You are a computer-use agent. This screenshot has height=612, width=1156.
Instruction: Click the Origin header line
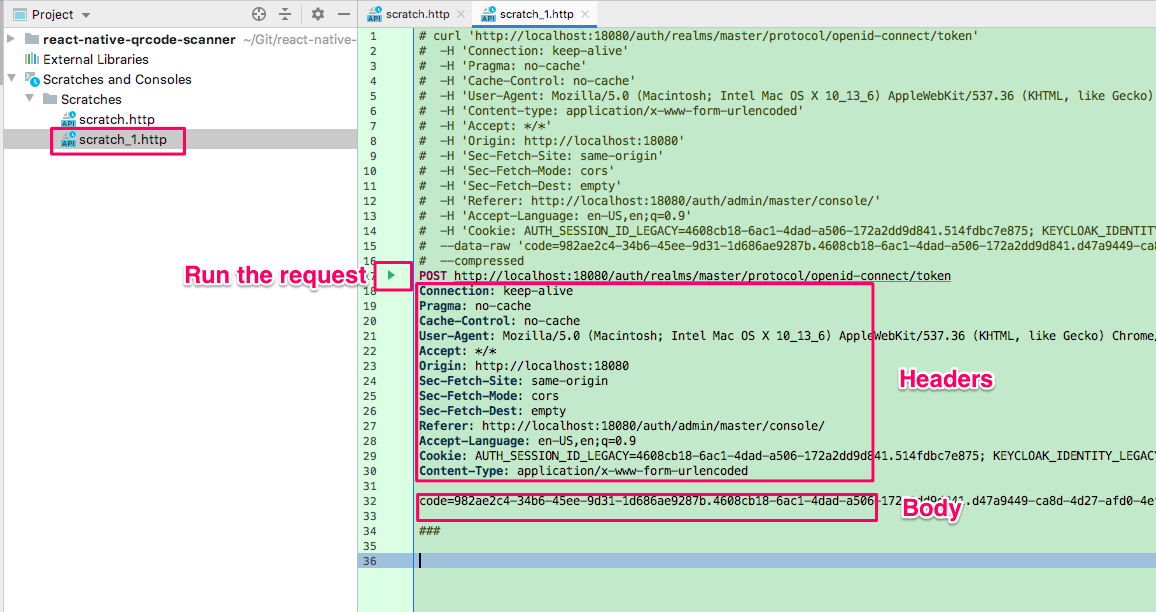point(523,366)
